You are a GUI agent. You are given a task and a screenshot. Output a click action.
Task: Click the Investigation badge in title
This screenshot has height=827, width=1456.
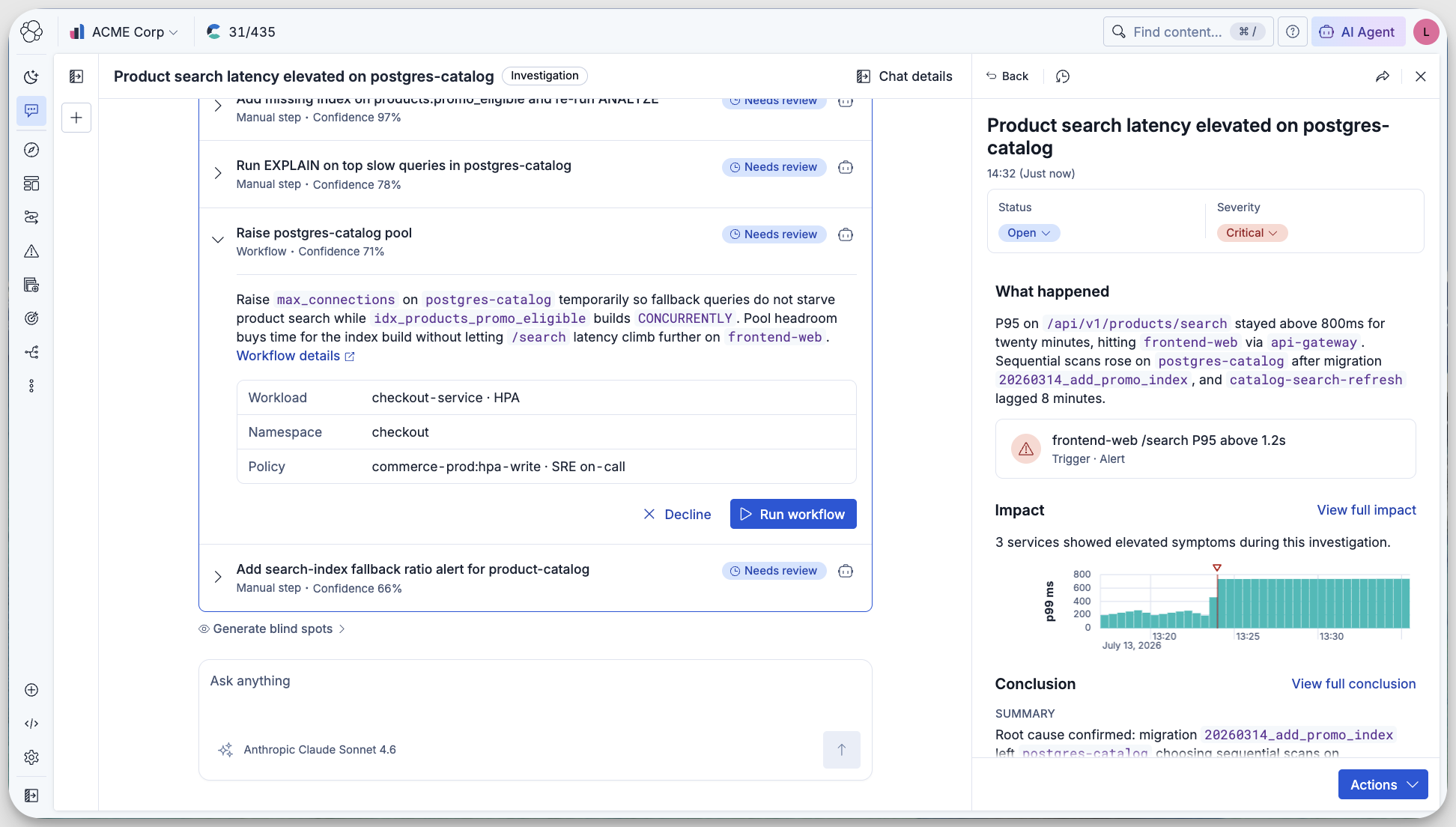[x=545, y=76]
